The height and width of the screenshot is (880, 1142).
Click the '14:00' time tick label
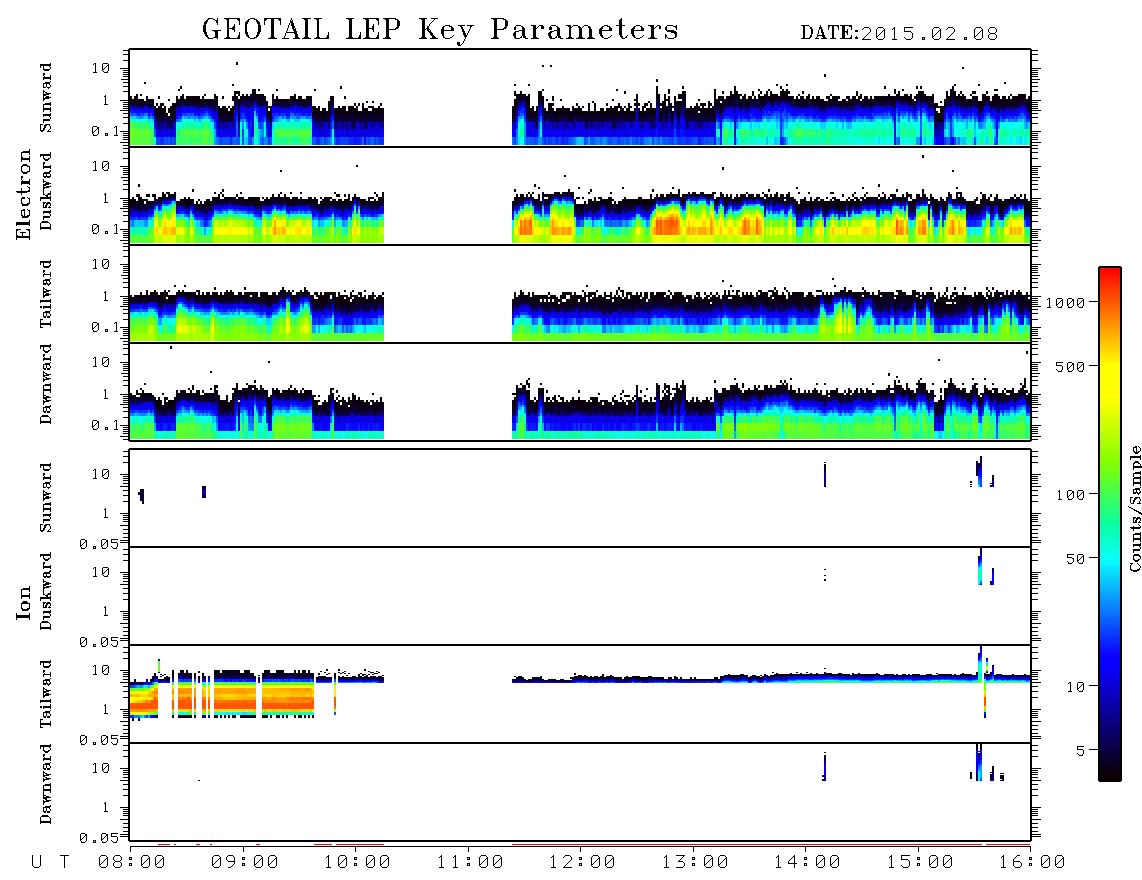pos(807,863)
